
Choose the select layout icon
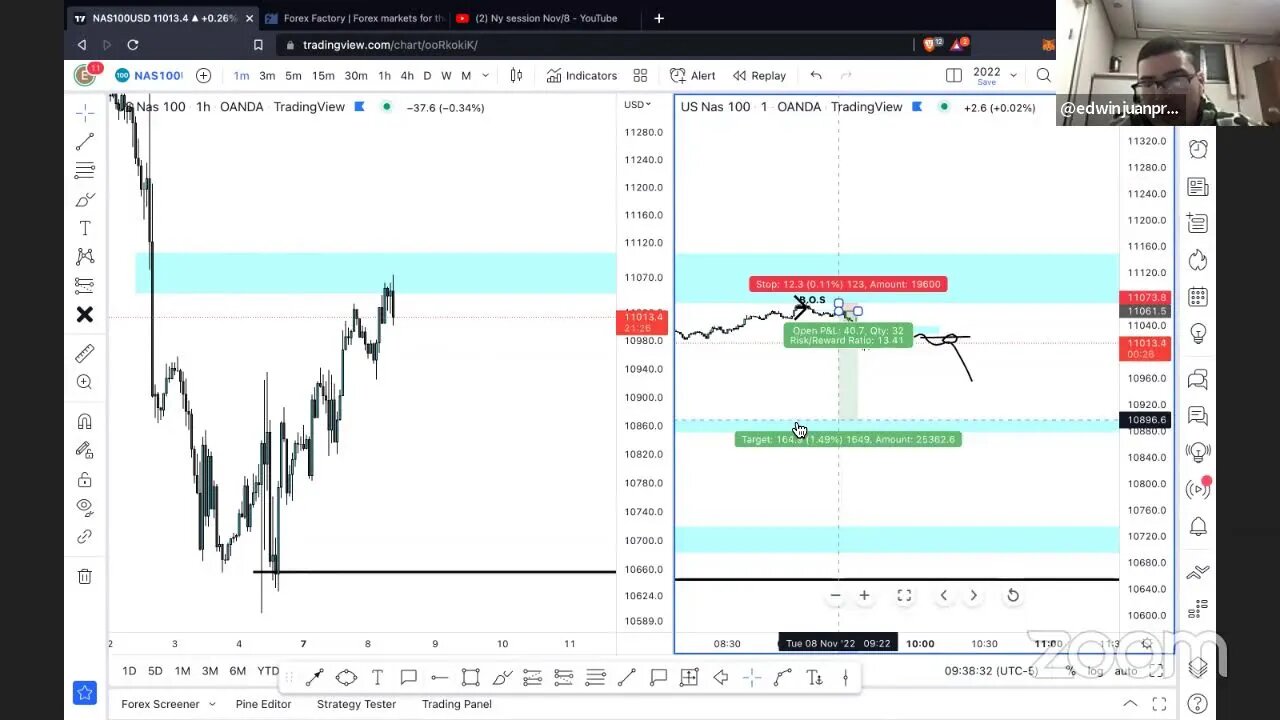coord(954,75)
